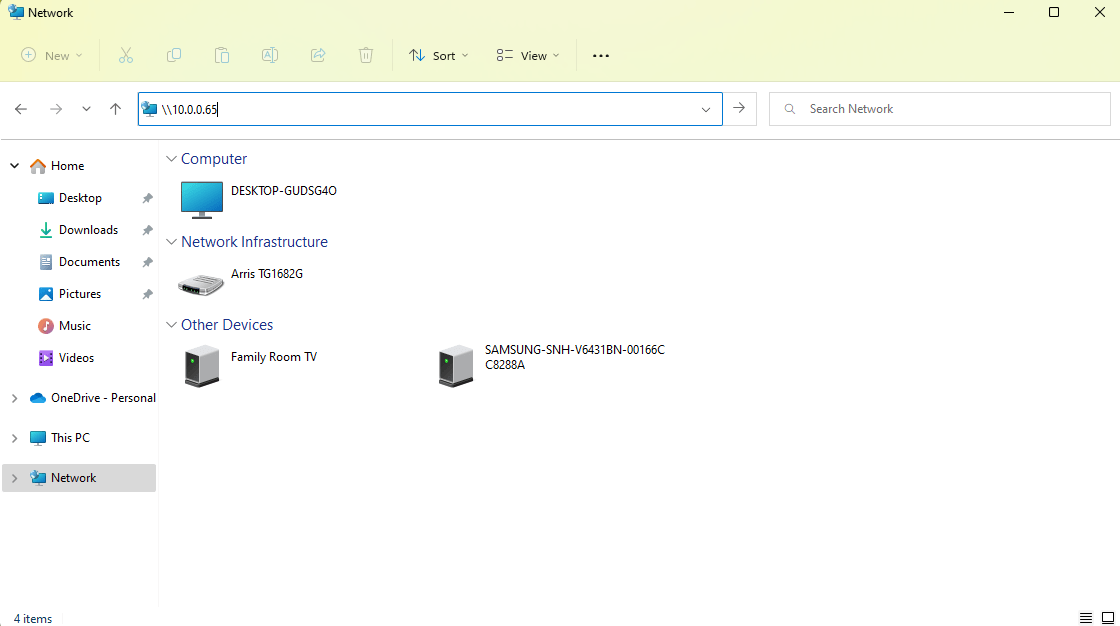
Task: Click the Computer group header
Action: point(214,159)
